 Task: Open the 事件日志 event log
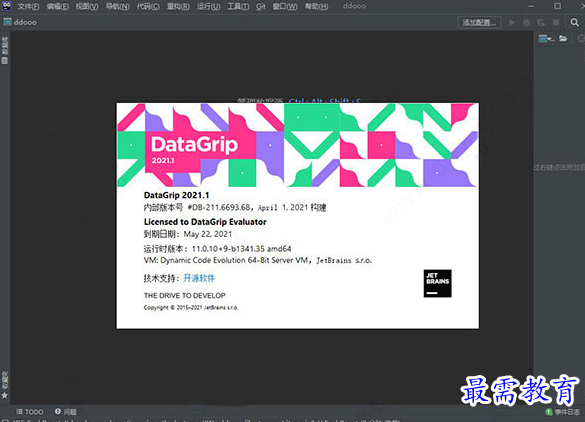(563, 412)
